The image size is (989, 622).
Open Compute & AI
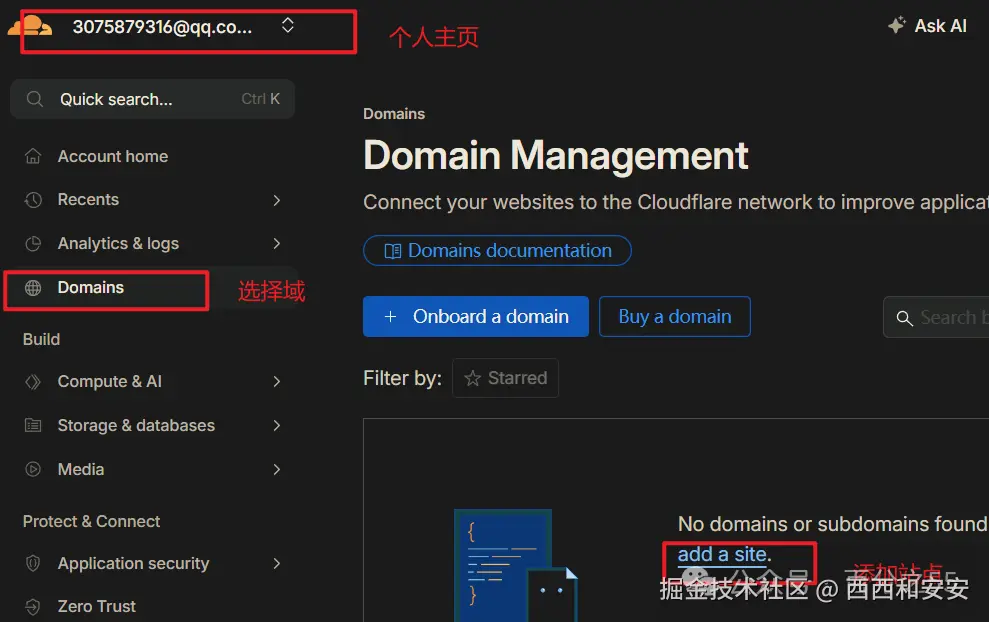pyautogui.click(x=110, y=382)
